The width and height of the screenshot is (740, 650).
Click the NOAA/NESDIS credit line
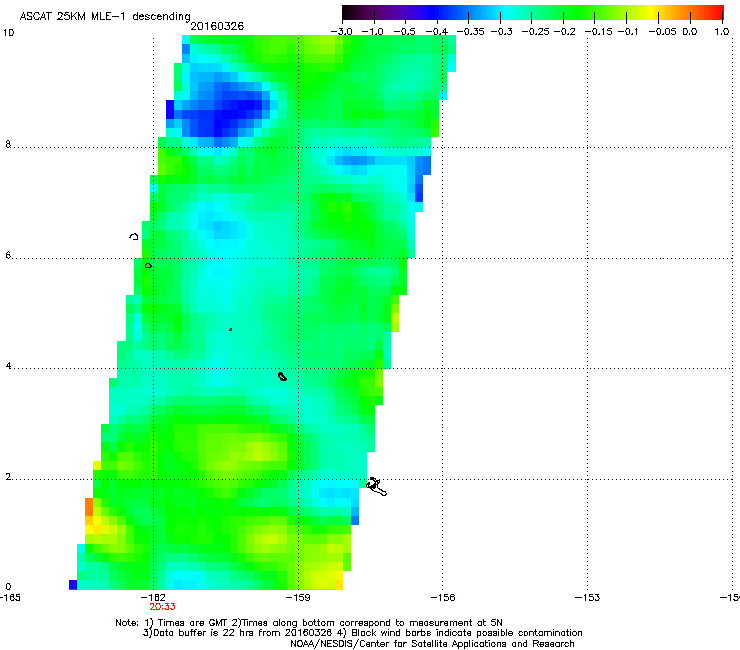(x=432, y=644)
